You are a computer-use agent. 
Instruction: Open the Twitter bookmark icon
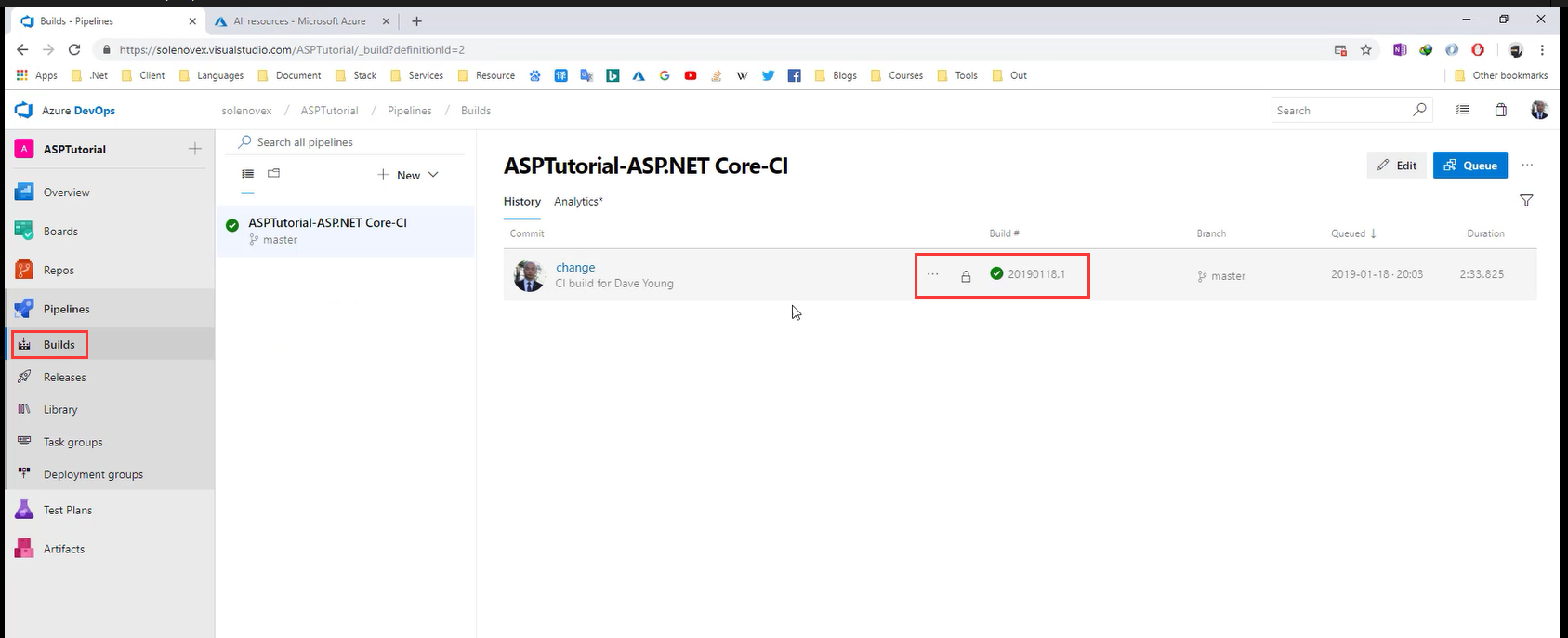[x=768, y=75]
